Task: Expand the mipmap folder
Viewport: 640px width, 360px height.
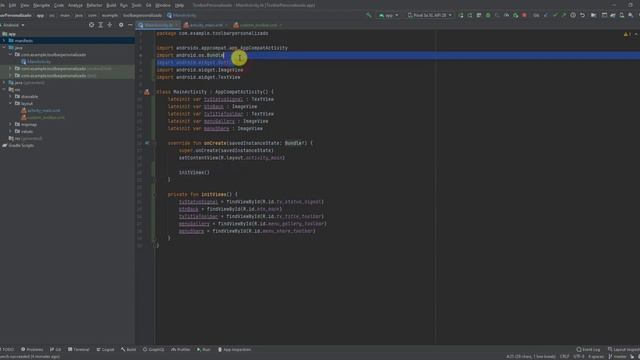Action: 11,124
